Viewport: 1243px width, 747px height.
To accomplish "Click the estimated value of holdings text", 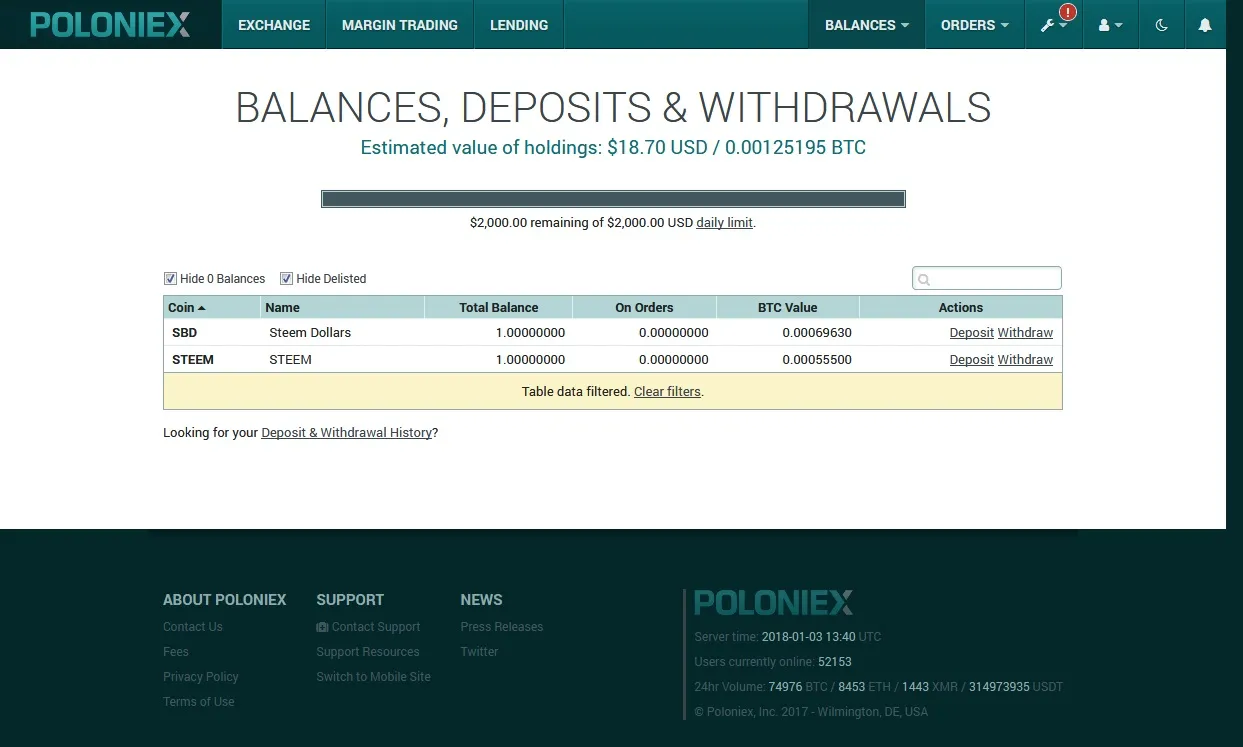I will [613, 148].
